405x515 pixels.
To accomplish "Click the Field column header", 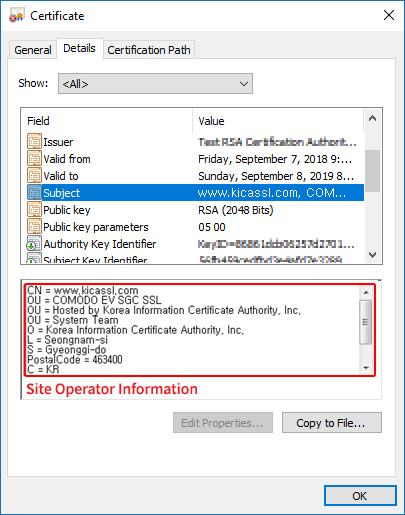I will click(38, 121).
